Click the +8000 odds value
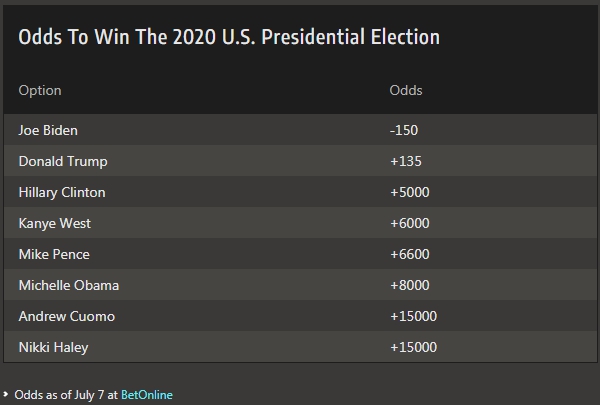Image resolution: width=600 pixels, height=405 pixels. tap(409, 285)
